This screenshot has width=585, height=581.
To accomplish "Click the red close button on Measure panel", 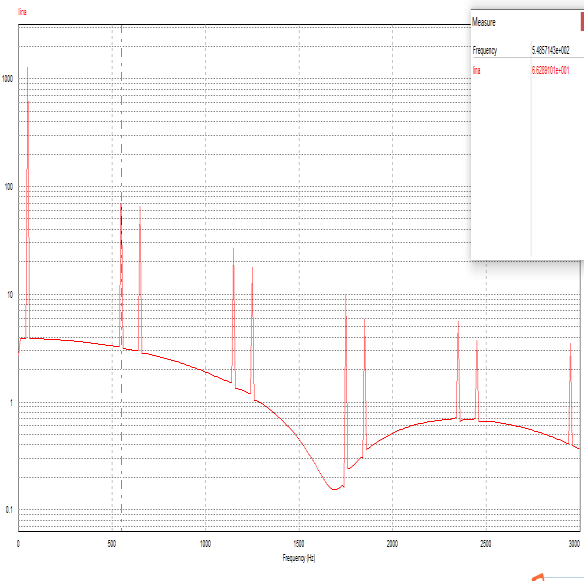I will (x=582, y=22).
